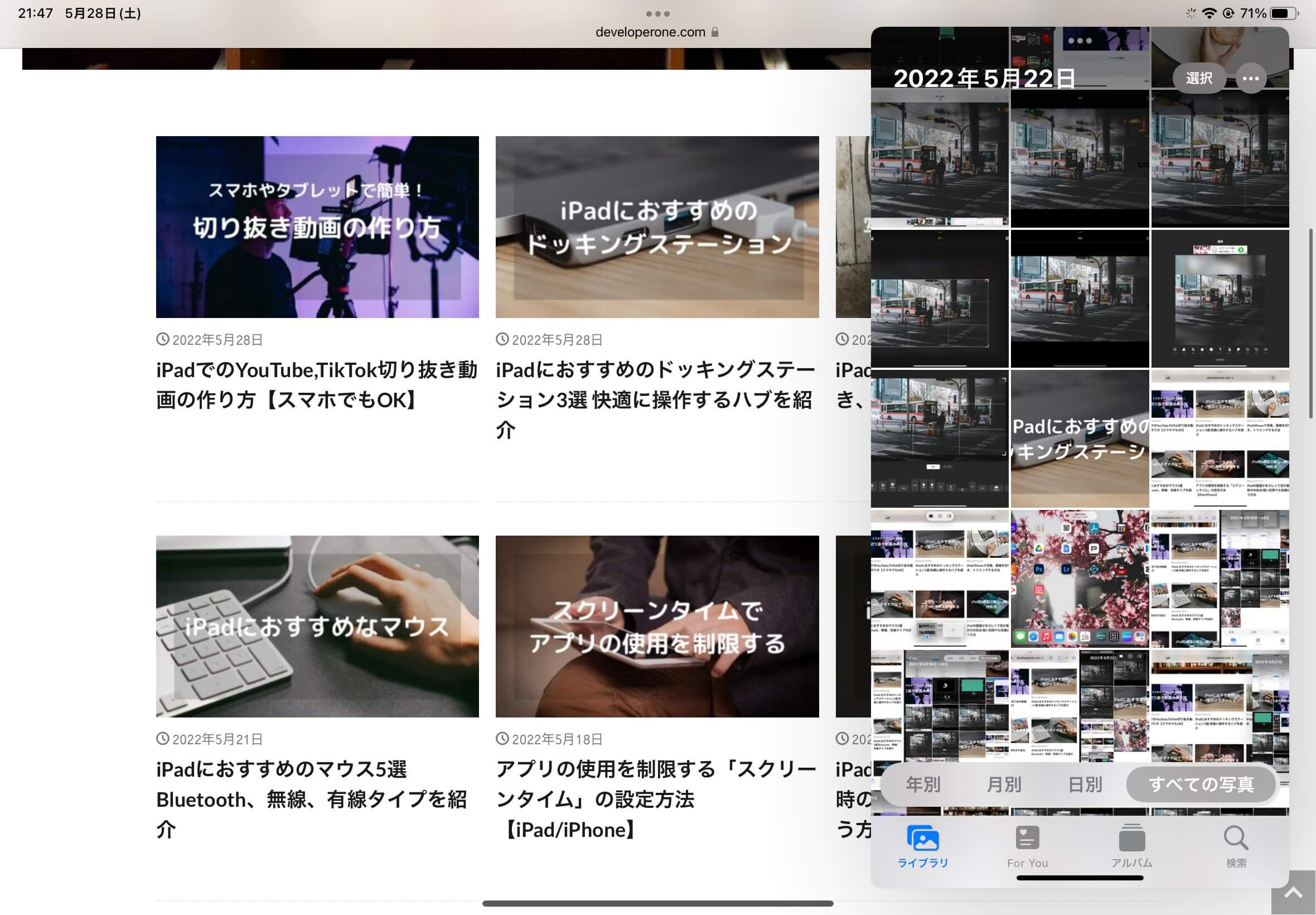Click the battery icon in status bar

(x=1284, y=13)
